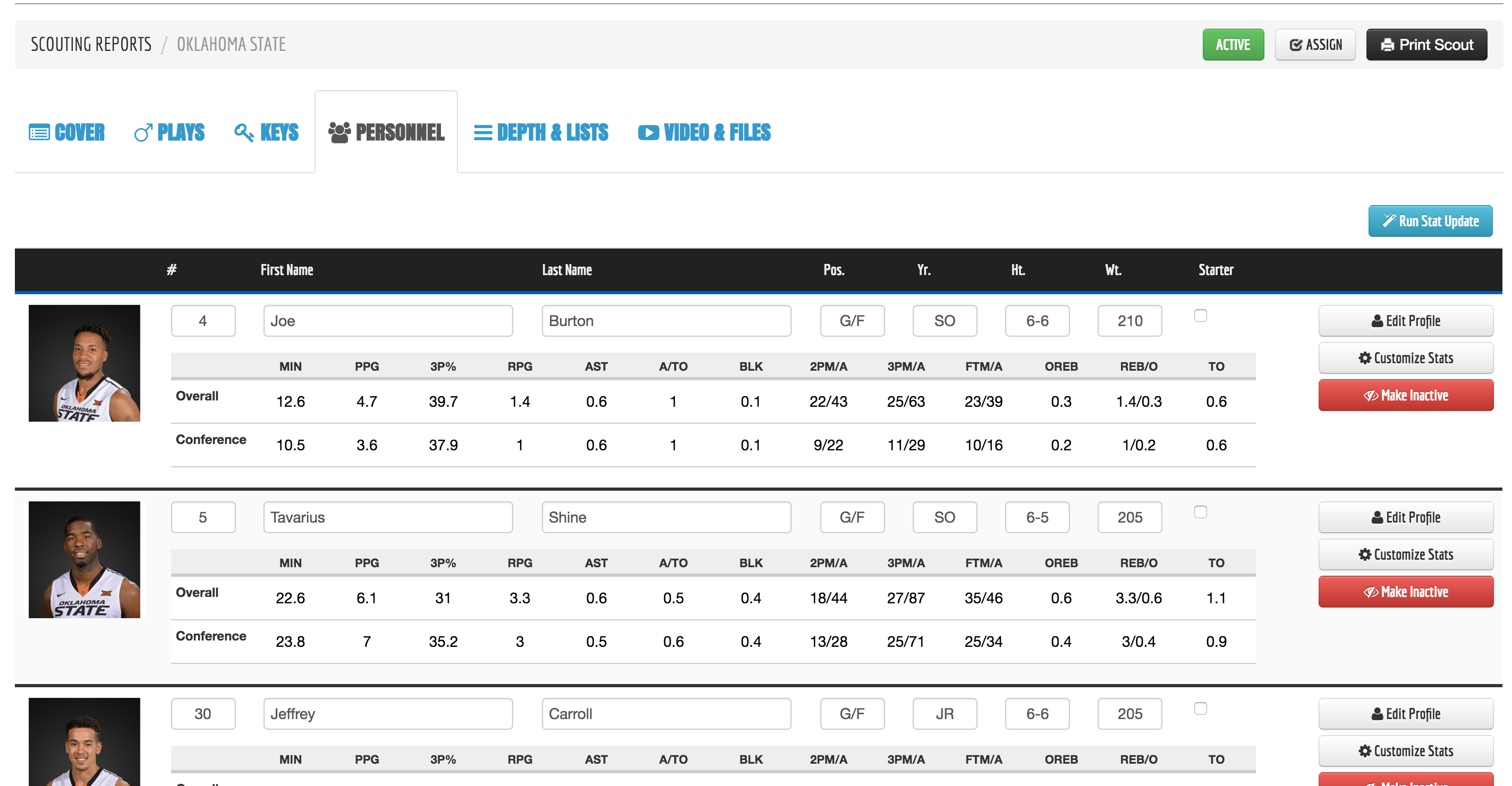
Task: Check the Starter box for Tavarius Shine
Action: pos(1200,512)
